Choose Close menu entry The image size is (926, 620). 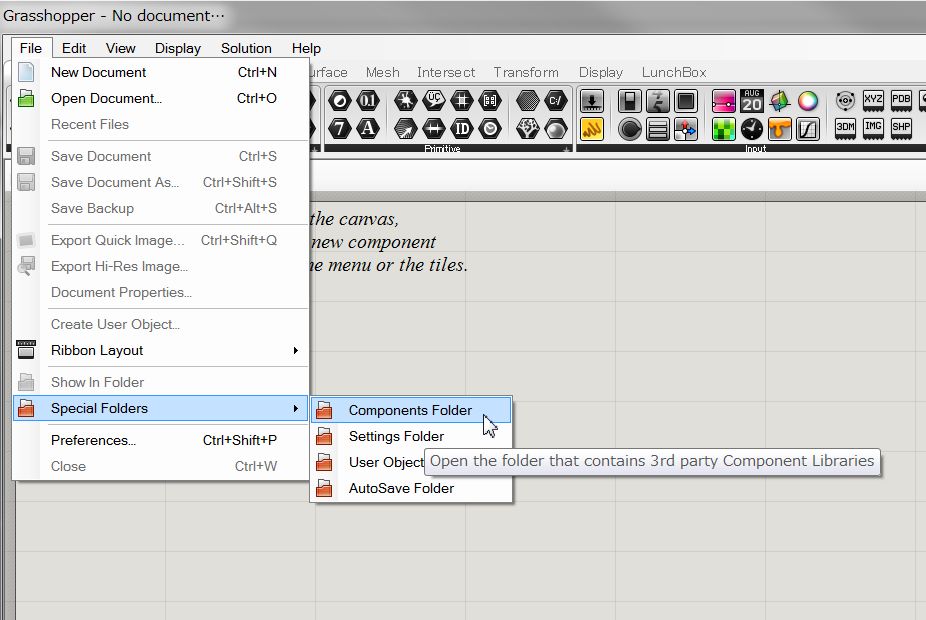click(x=161, y=466)
